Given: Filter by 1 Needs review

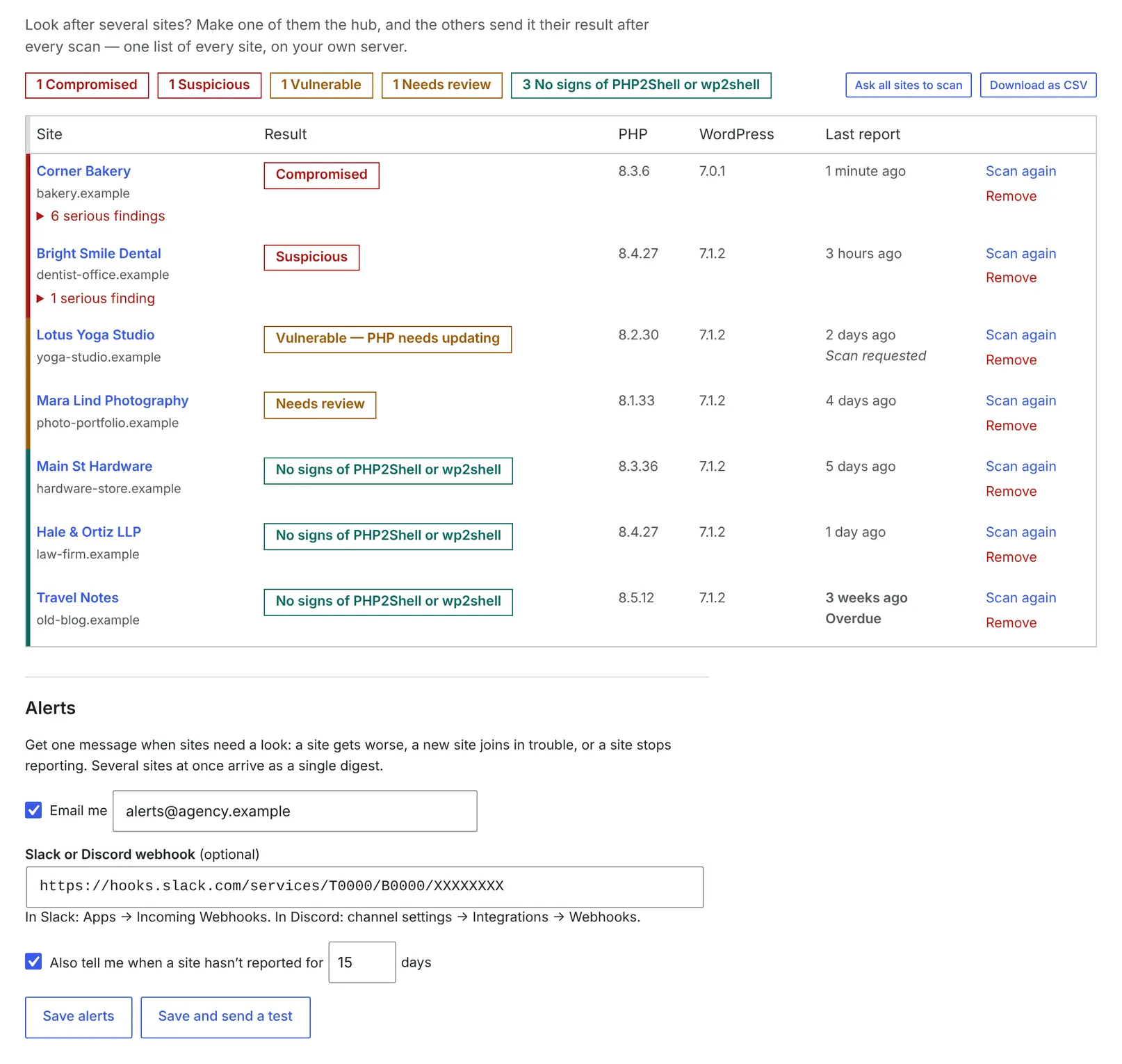Looking at the screenshot, I should tap(441, 85).
